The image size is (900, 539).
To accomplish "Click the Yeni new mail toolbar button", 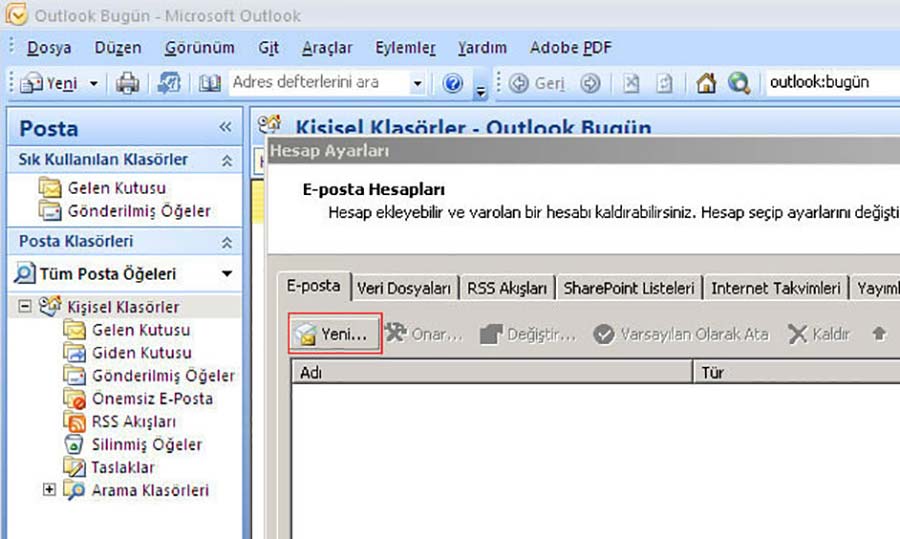I will click(x=49, y=84).
